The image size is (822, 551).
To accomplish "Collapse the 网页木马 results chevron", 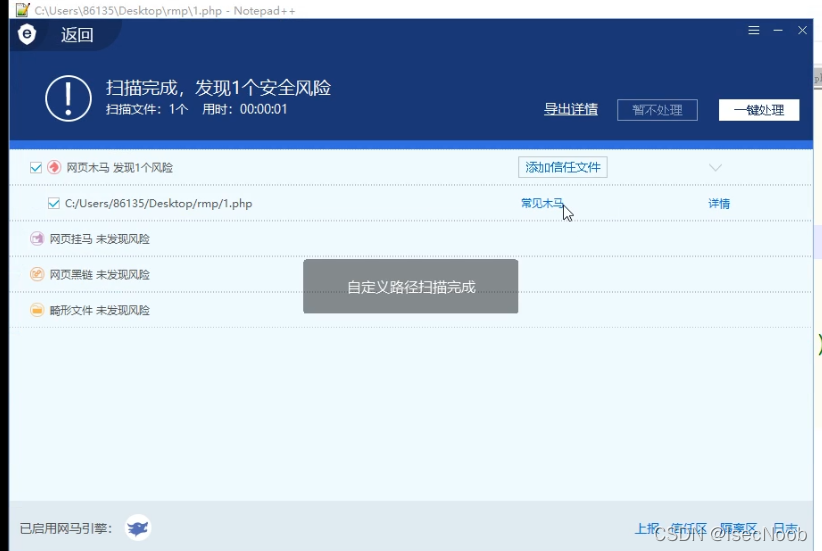I will pyautogui.click(x=715, y=168).
